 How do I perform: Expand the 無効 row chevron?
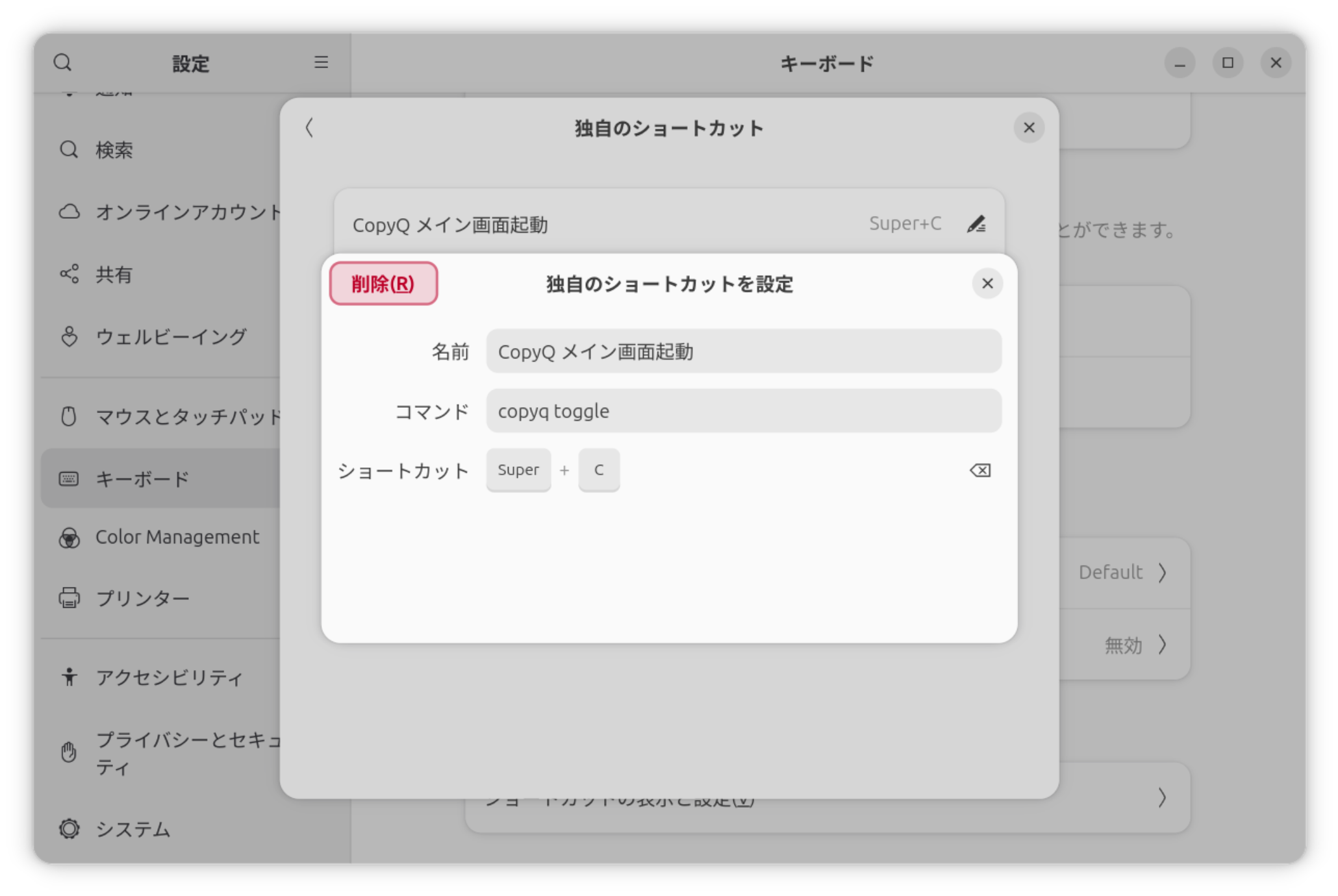(x=1162, y=645)
